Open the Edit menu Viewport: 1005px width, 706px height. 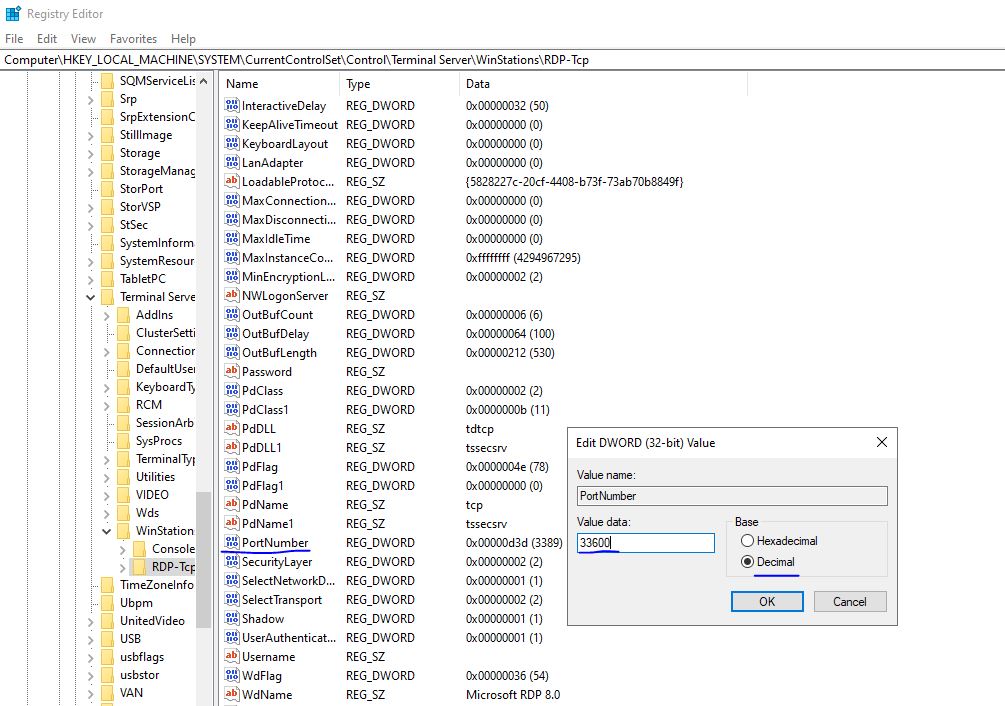tap(47, 39)
